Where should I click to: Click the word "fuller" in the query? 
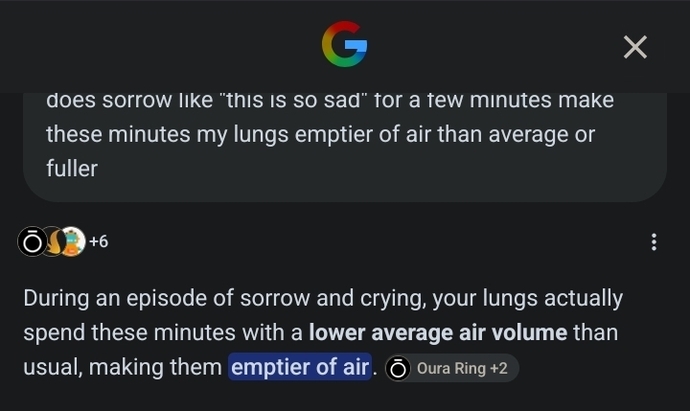(x=72, y=169)
